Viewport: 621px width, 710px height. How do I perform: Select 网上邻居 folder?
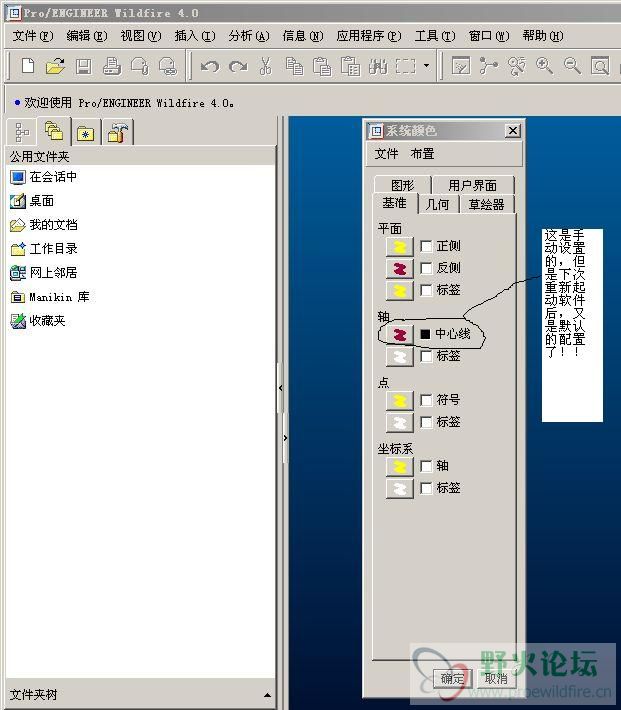pyautogui.click(x=43, y=273)
